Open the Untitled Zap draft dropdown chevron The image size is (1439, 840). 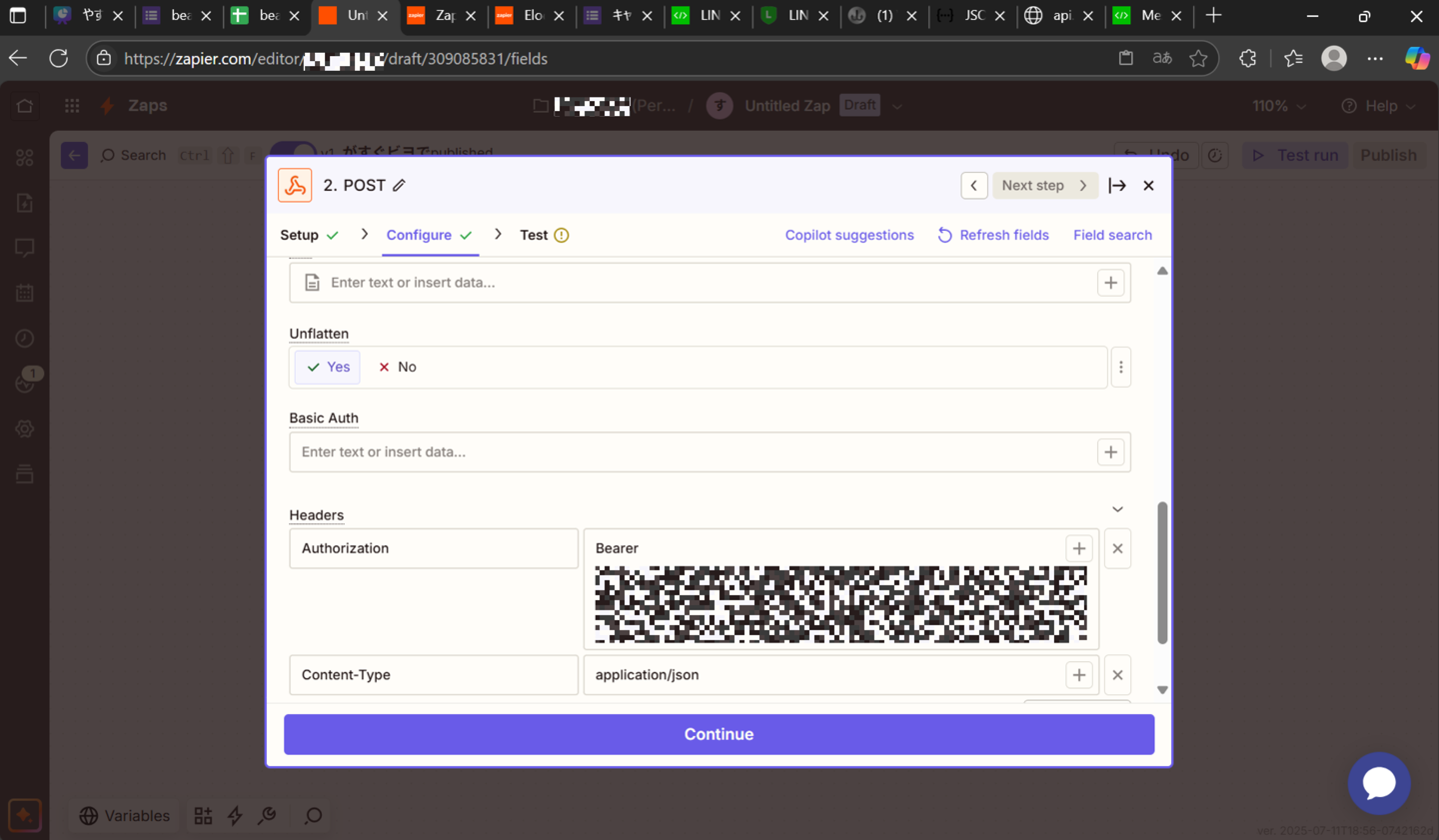(896, 106)
